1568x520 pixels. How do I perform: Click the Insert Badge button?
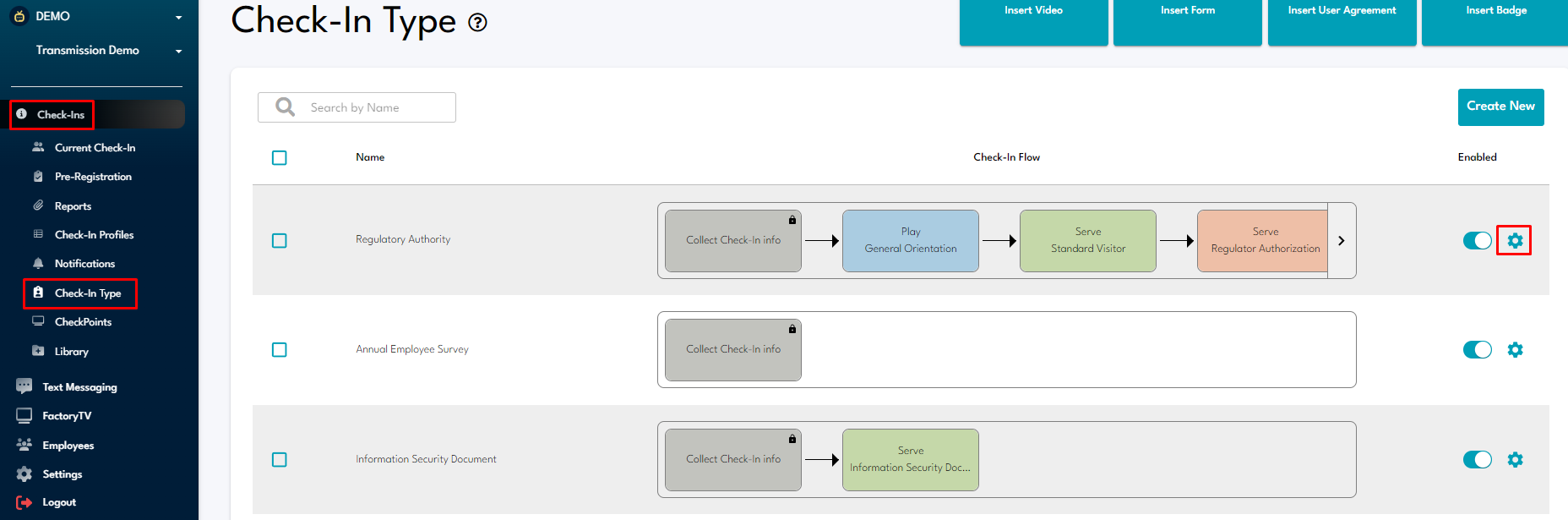[x=1495, y=21]
